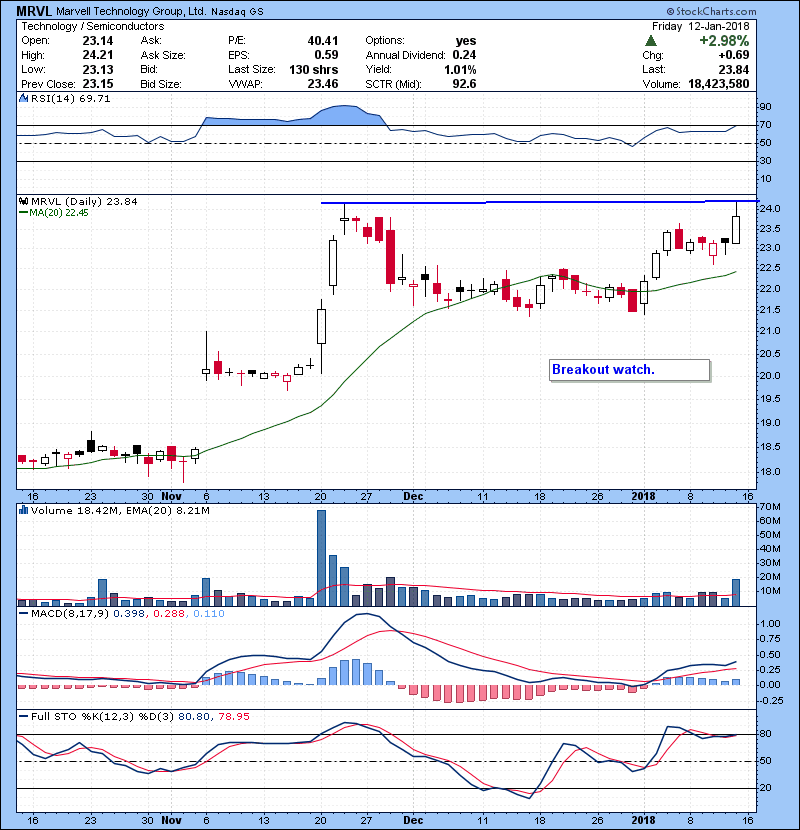
Task: Click the 'Nov' label on the bottom date axis
Action: click(171, 820)
